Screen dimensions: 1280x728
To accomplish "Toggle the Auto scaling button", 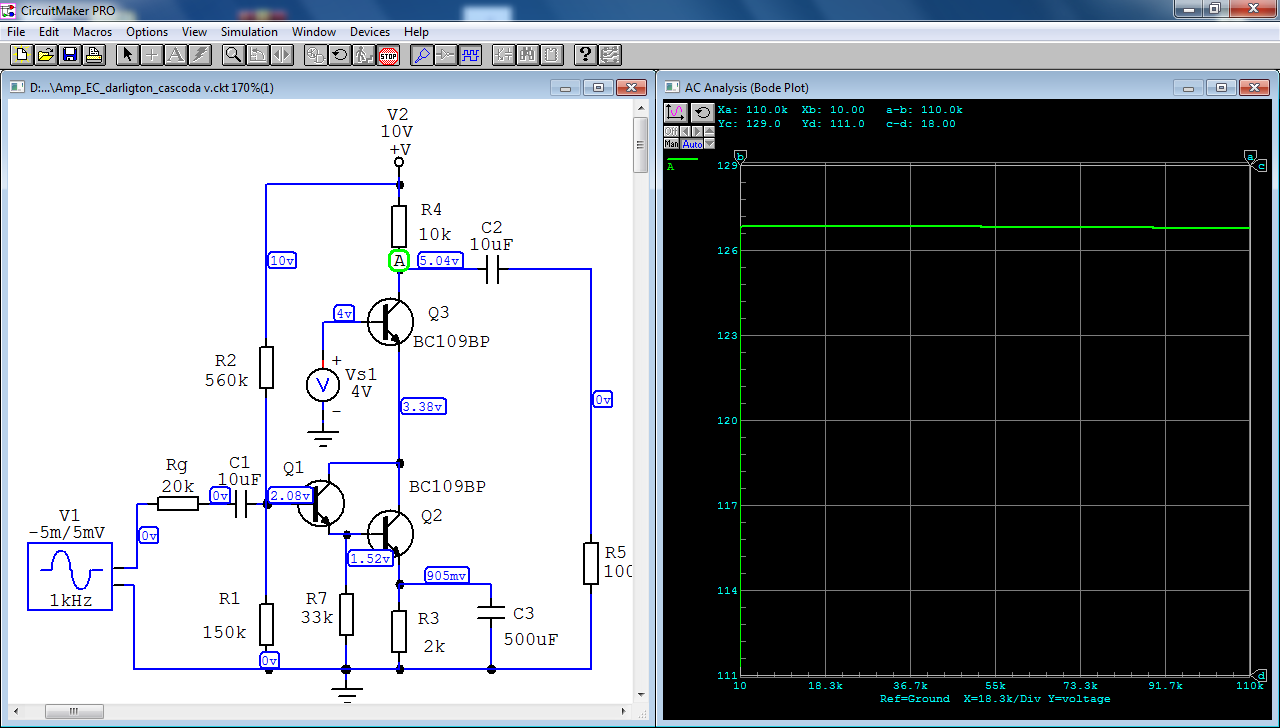I will pos(692,143).
